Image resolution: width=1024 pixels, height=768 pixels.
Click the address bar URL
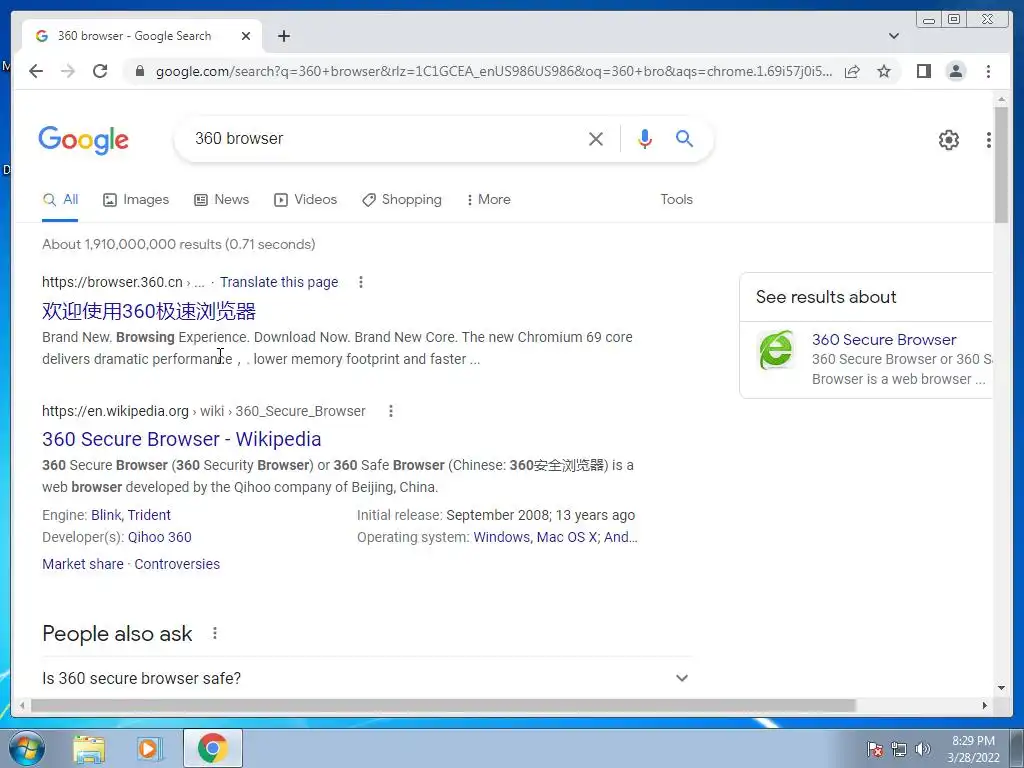coord(494,71)
